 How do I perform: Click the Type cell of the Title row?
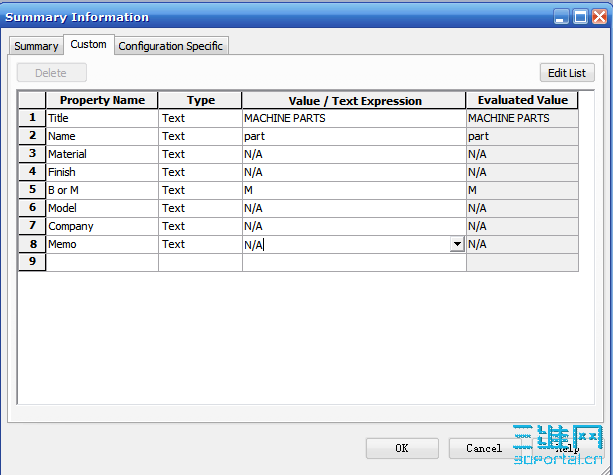click(x=201, y=118)
